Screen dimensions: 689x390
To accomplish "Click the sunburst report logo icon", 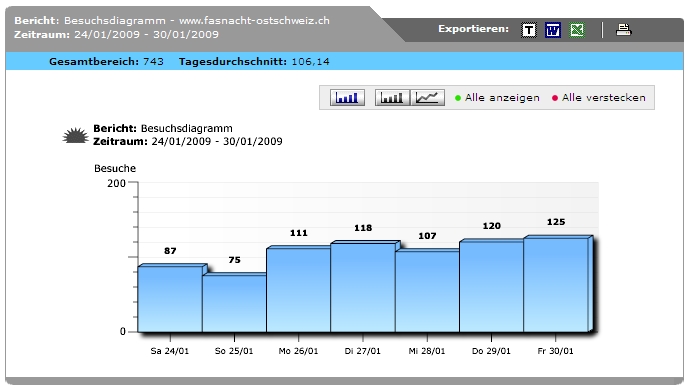I will point(75,135).
